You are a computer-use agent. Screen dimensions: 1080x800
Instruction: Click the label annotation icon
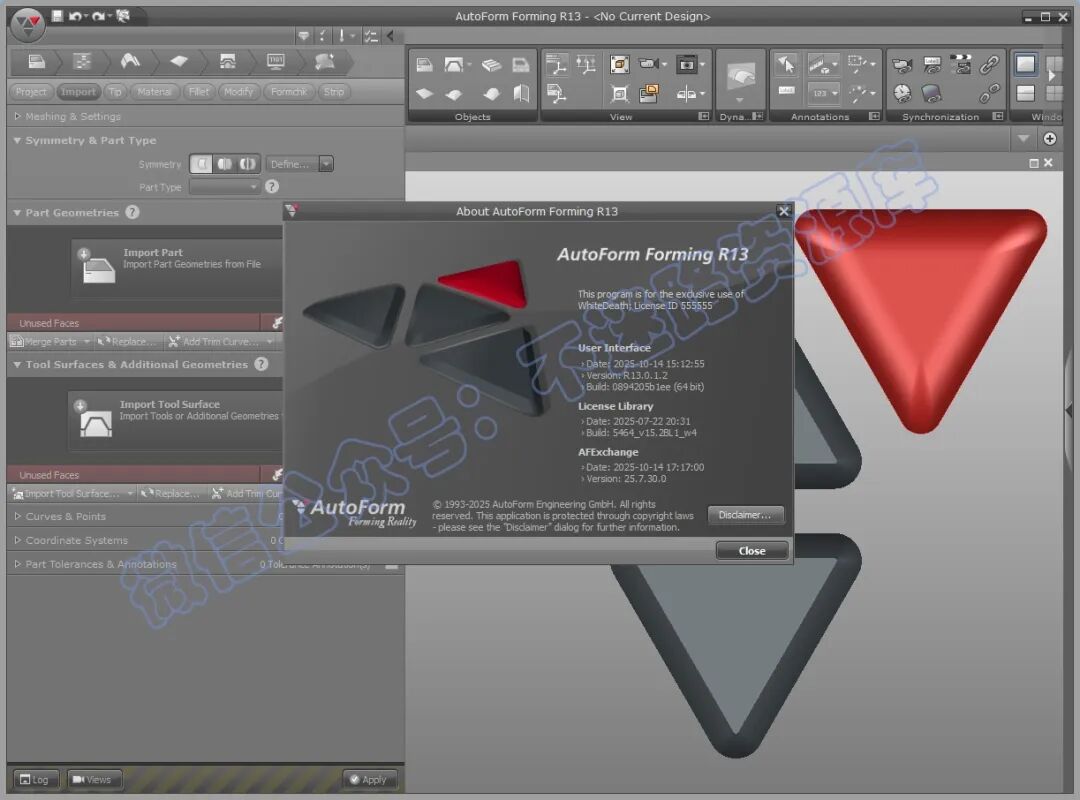click(786, 91)
